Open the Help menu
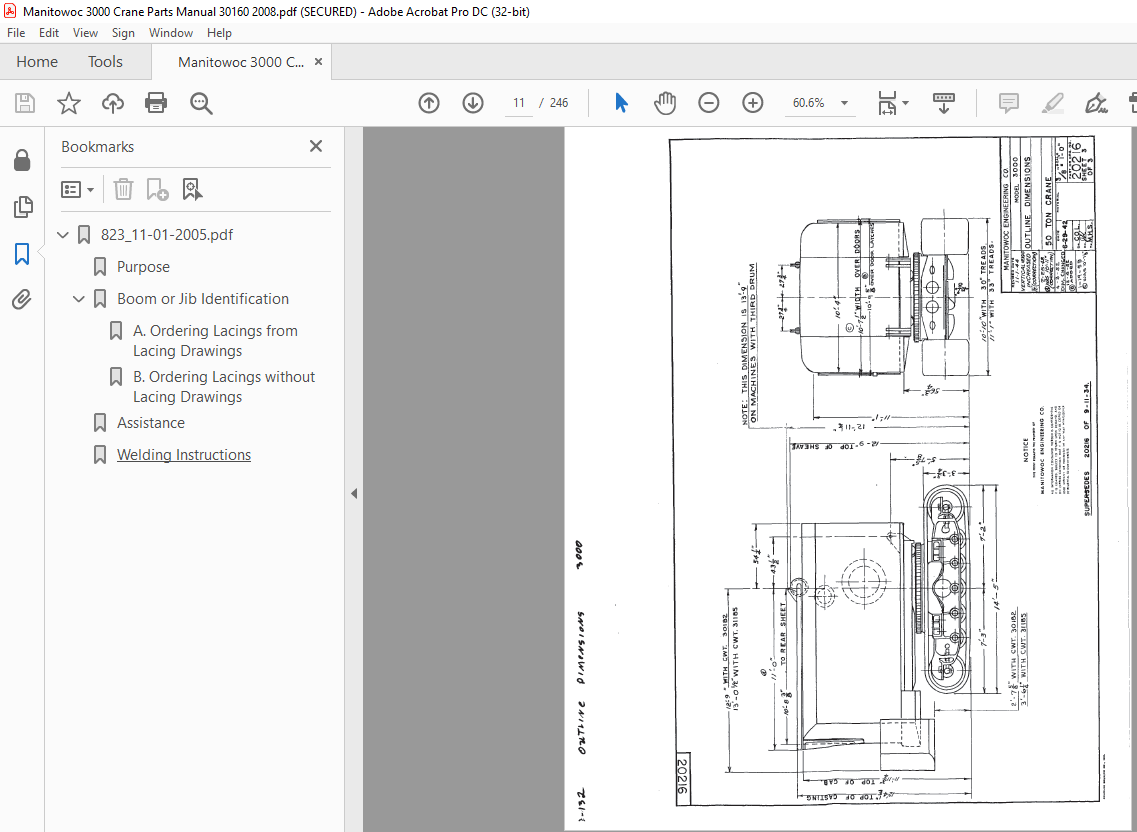1137x832 pixels. [x=219, y=33]
